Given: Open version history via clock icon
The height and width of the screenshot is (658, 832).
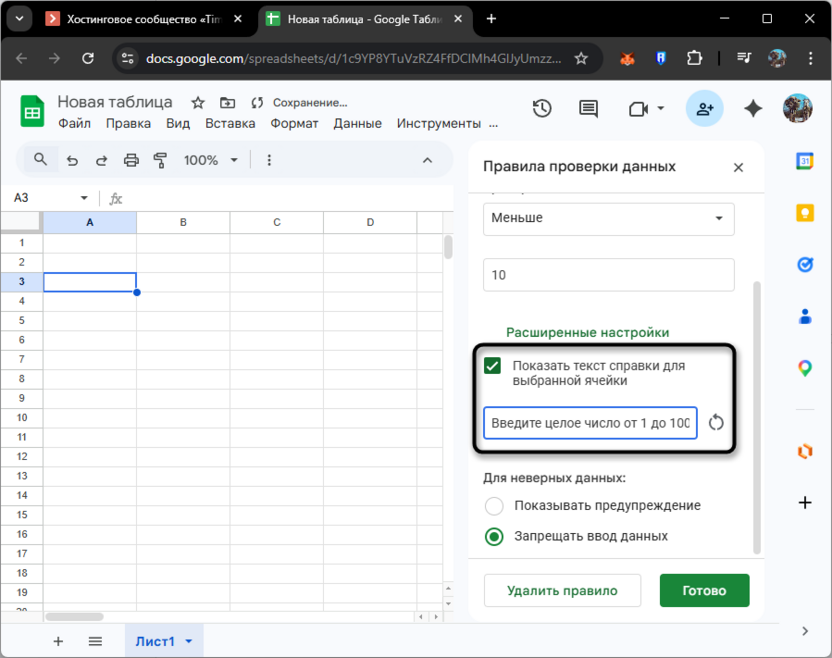Looking at the screenshot, I should click(541, 108).
